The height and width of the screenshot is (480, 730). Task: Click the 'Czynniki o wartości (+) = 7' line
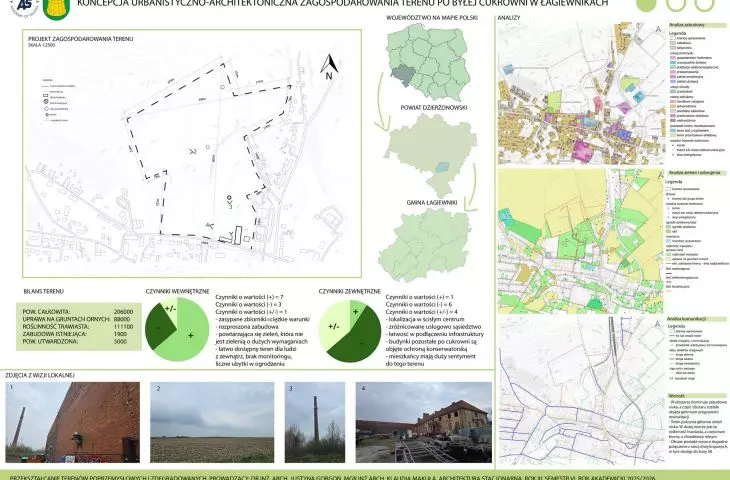250,297
